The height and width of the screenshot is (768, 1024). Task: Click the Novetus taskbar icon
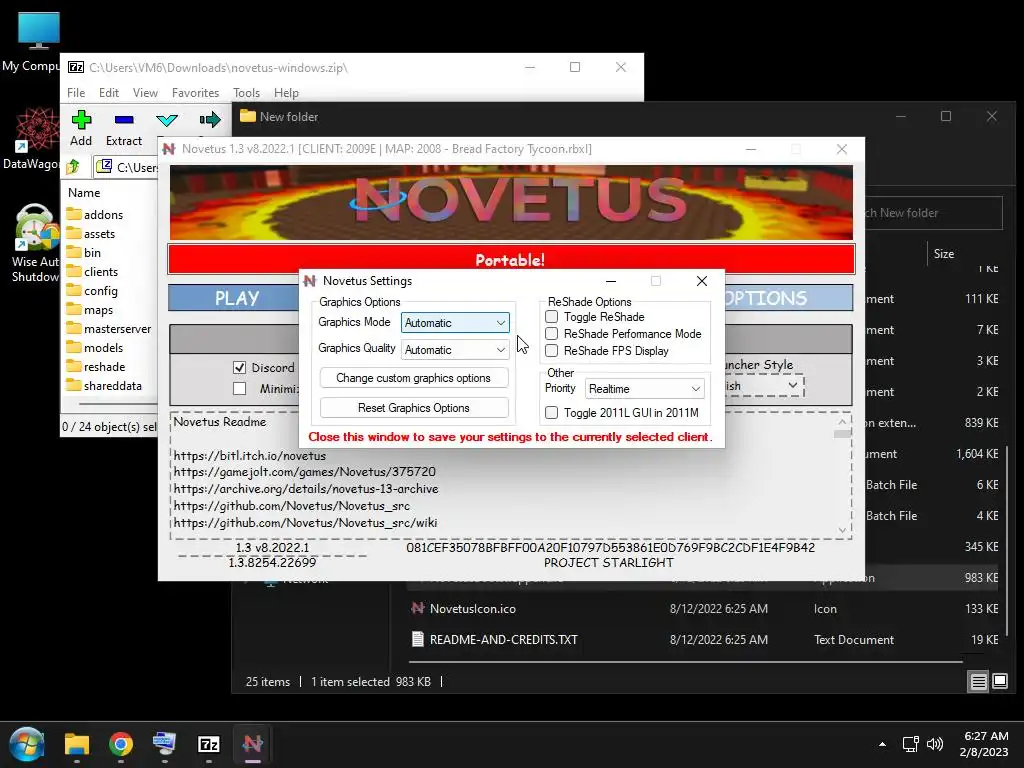click(253, 744)
